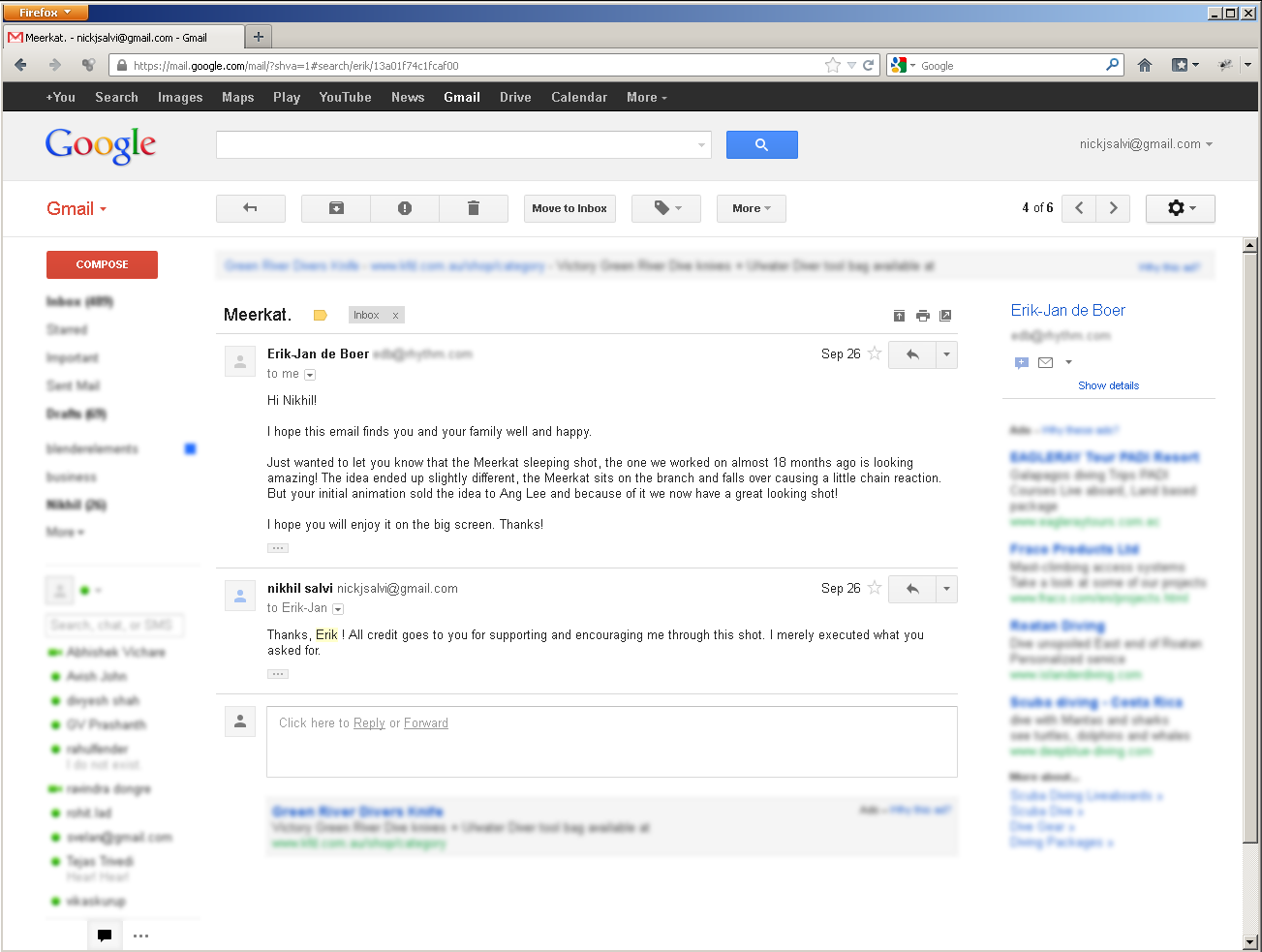
Task: Delete the conversation with the trash icon
Action: tap(474, 208)
